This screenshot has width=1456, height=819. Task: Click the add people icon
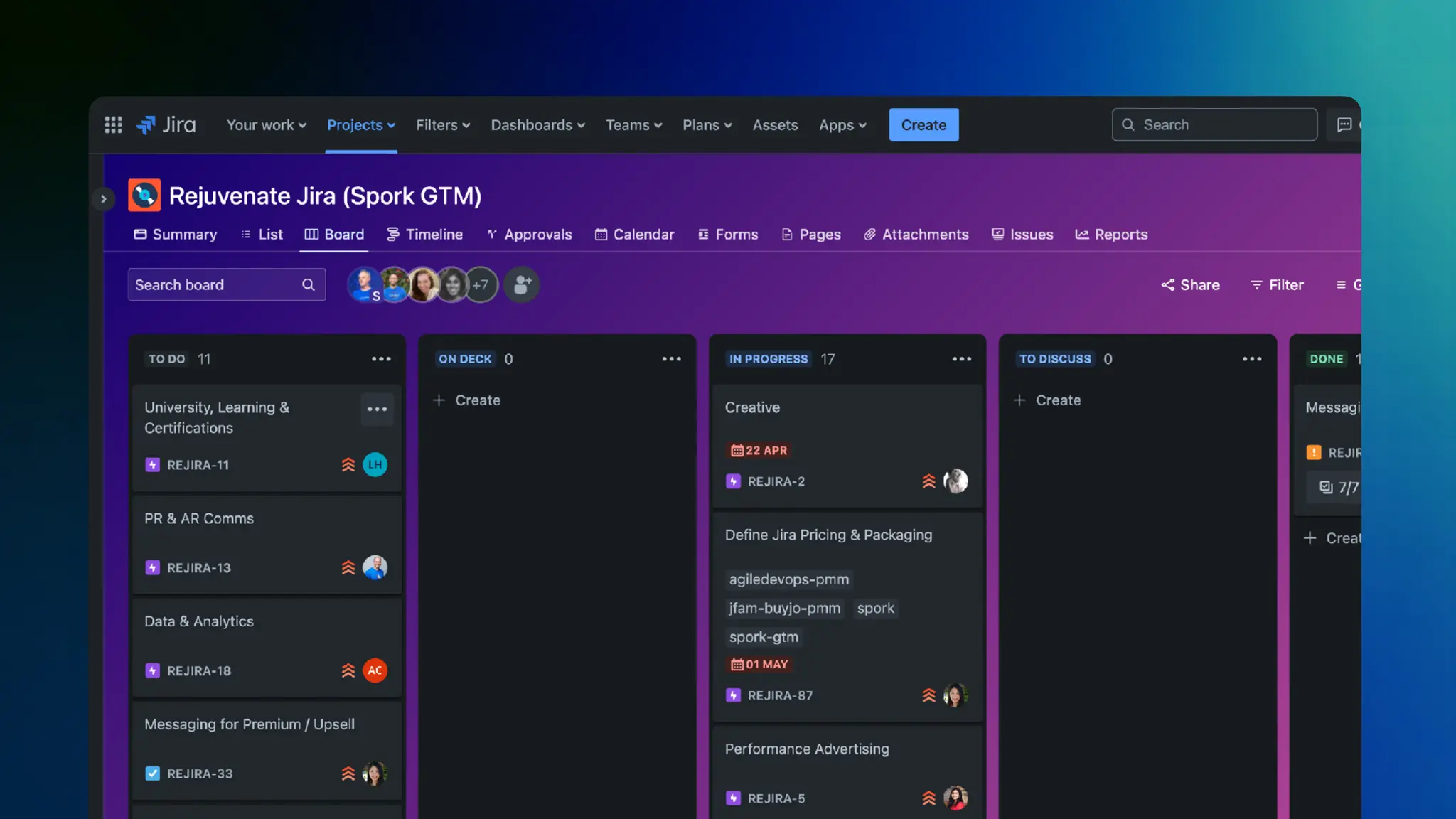pyautogui.click(x=522, y=285)
